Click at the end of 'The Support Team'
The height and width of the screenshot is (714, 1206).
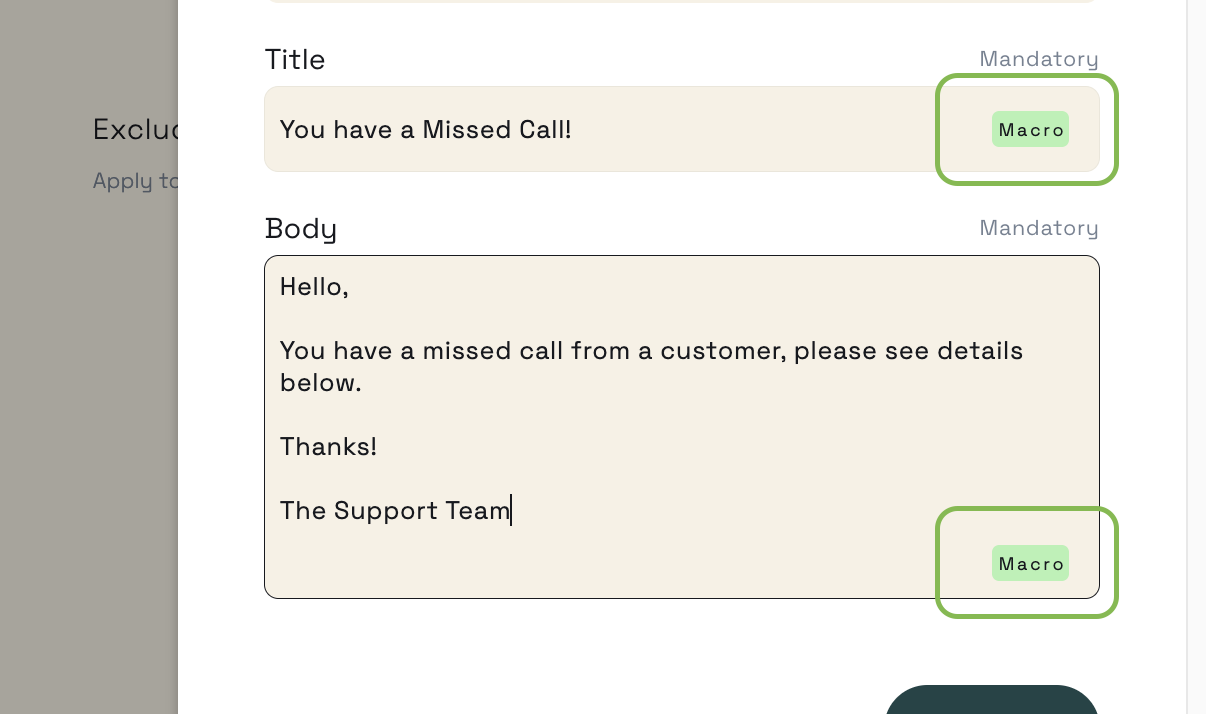(510, 511)
